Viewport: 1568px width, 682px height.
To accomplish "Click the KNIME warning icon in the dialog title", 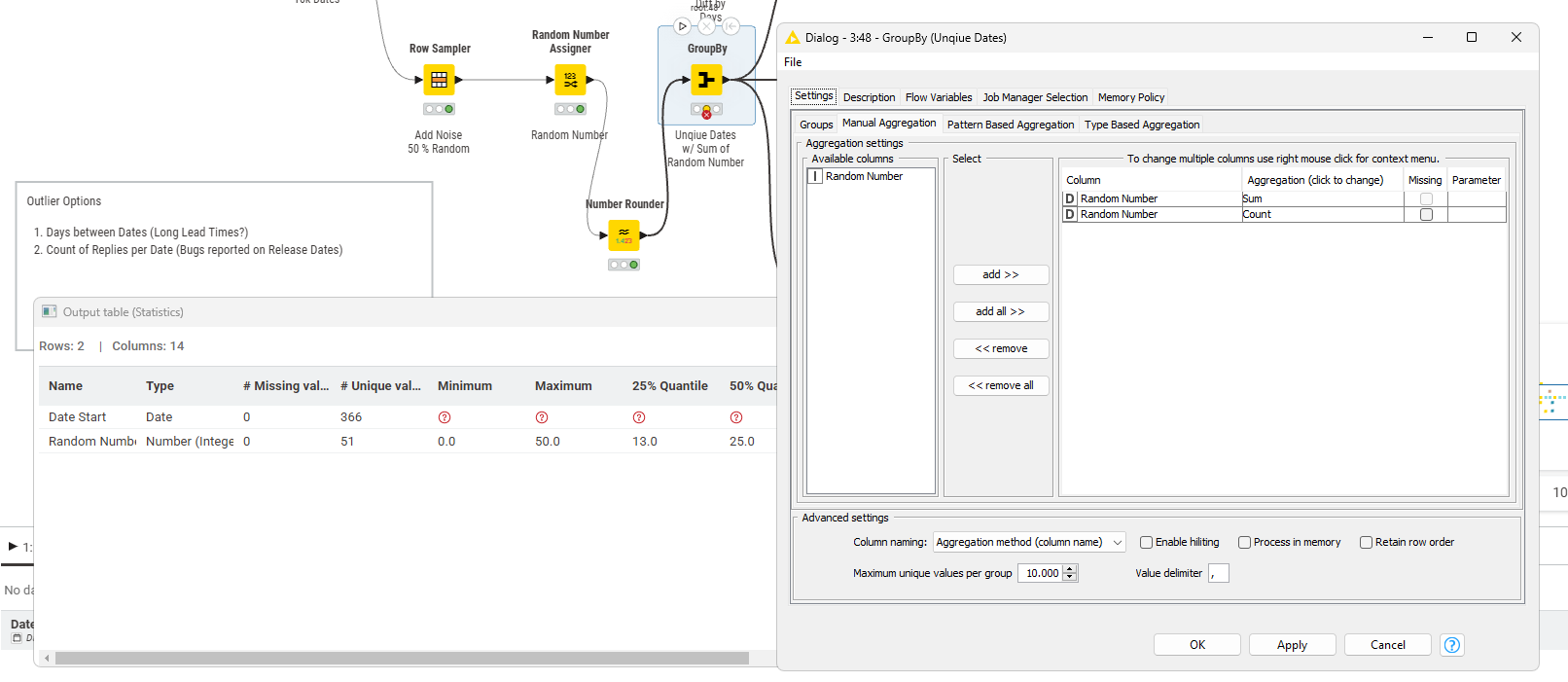I will coord(793,38).
